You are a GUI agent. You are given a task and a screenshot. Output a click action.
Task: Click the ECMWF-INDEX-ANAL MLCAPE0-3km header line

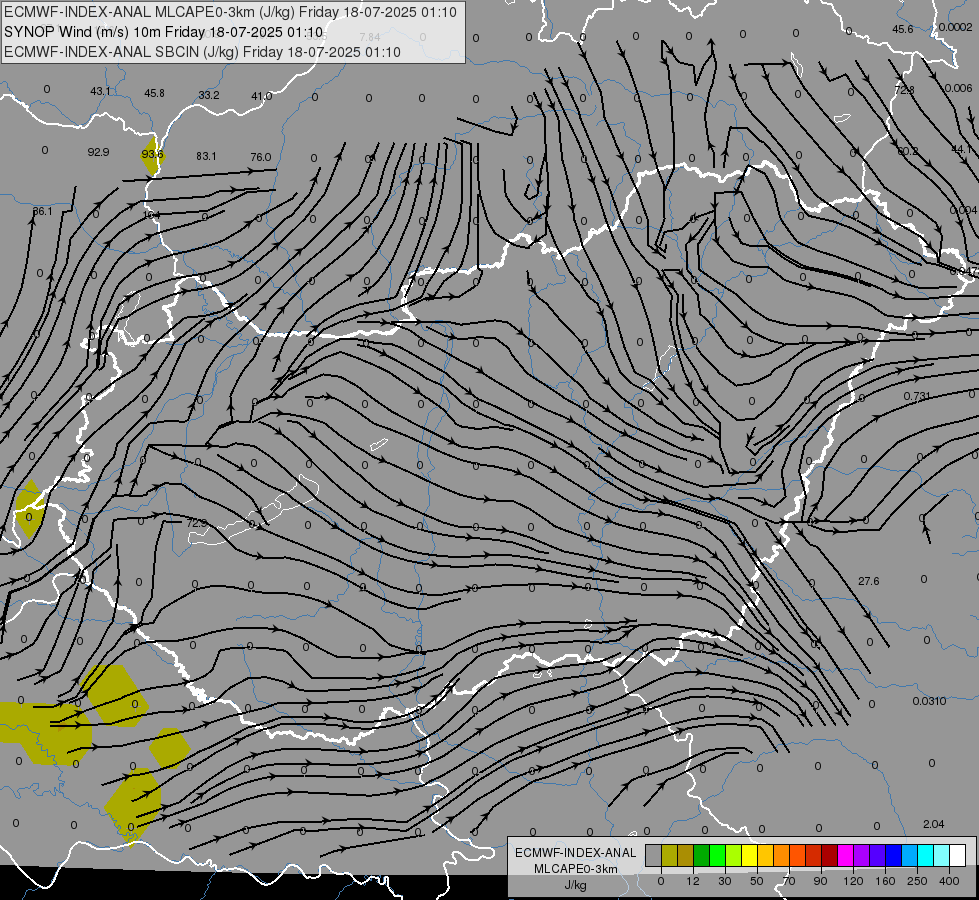pos(230,12)
